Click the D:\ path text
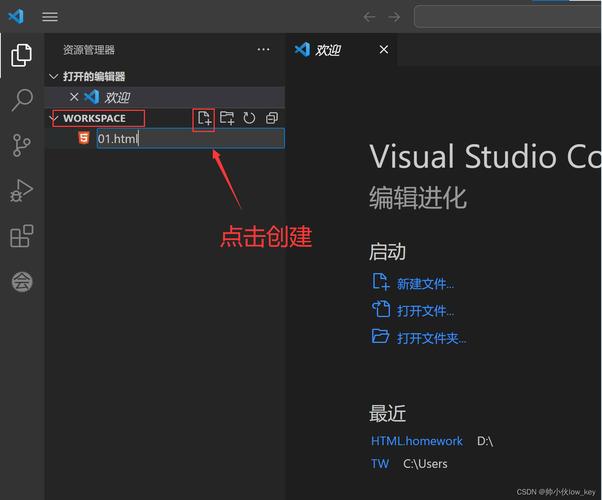This screenshot has height=500, width=602. tap(485, 441)
